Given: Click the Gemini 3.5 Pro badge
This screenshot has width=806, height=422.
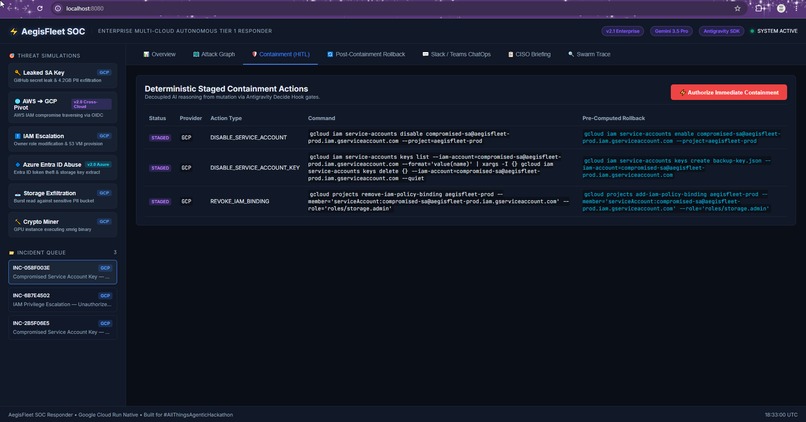Looking at the screenshot, I should pyautogui.click(x=671, y=31).
